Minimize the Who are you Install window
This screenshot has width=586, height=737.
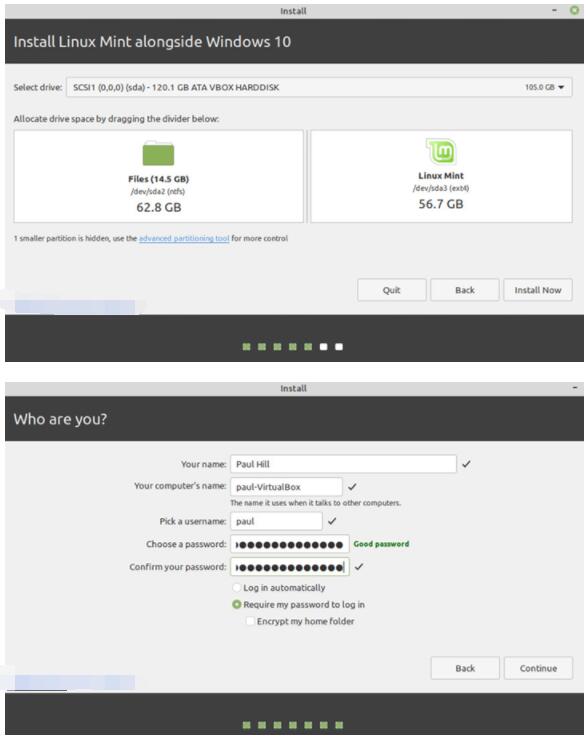(x=575, y=388)
